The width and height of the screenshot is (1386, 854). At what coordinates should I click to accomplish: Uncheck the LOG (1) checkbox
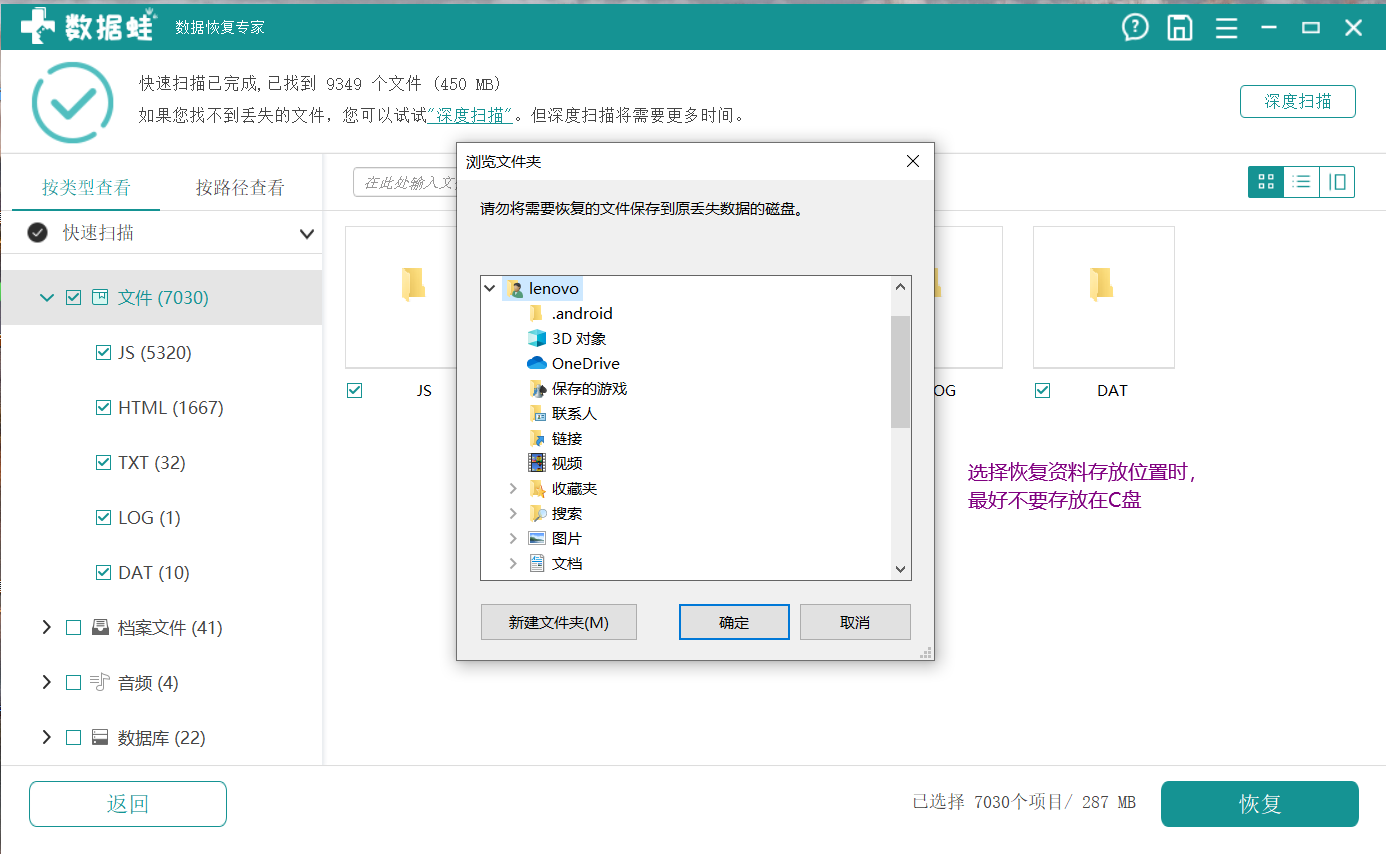tap(103, 517)
